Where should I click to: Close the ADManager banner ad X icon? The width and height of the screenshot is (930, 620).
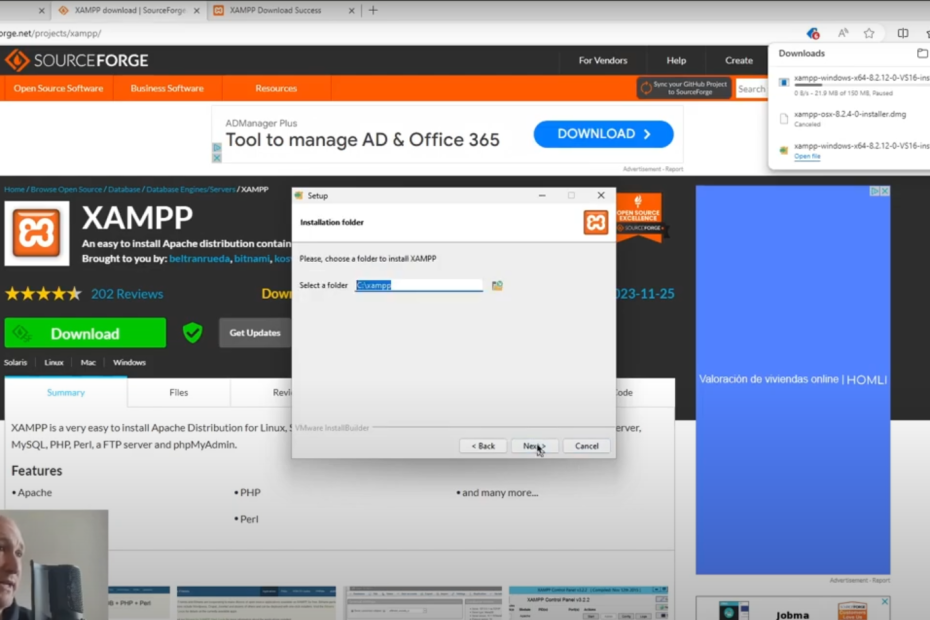point(216,158)
